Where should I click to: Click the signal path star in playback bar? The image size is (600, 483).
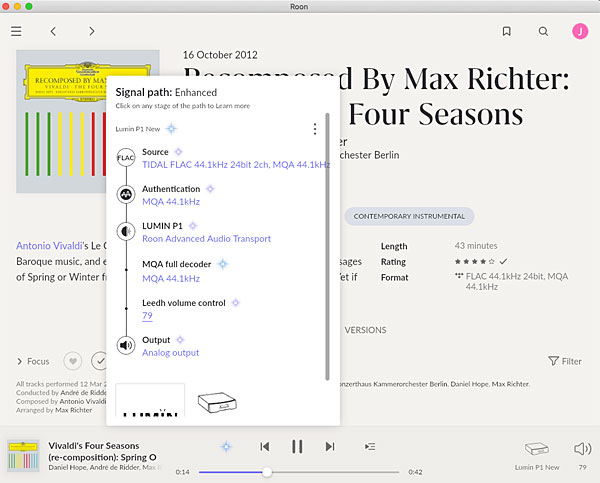(x=227, y=447)
